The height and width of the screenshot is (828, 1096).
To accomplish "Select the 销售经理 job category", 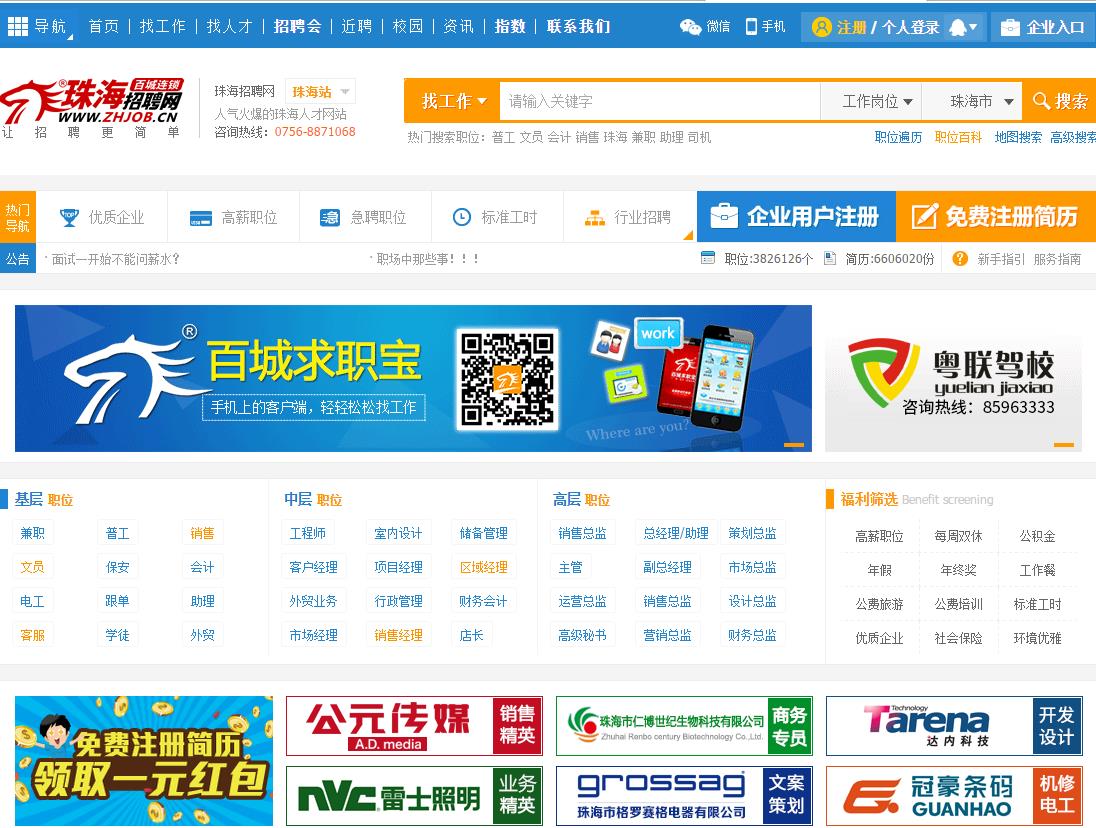I will (x=398, y=635).
